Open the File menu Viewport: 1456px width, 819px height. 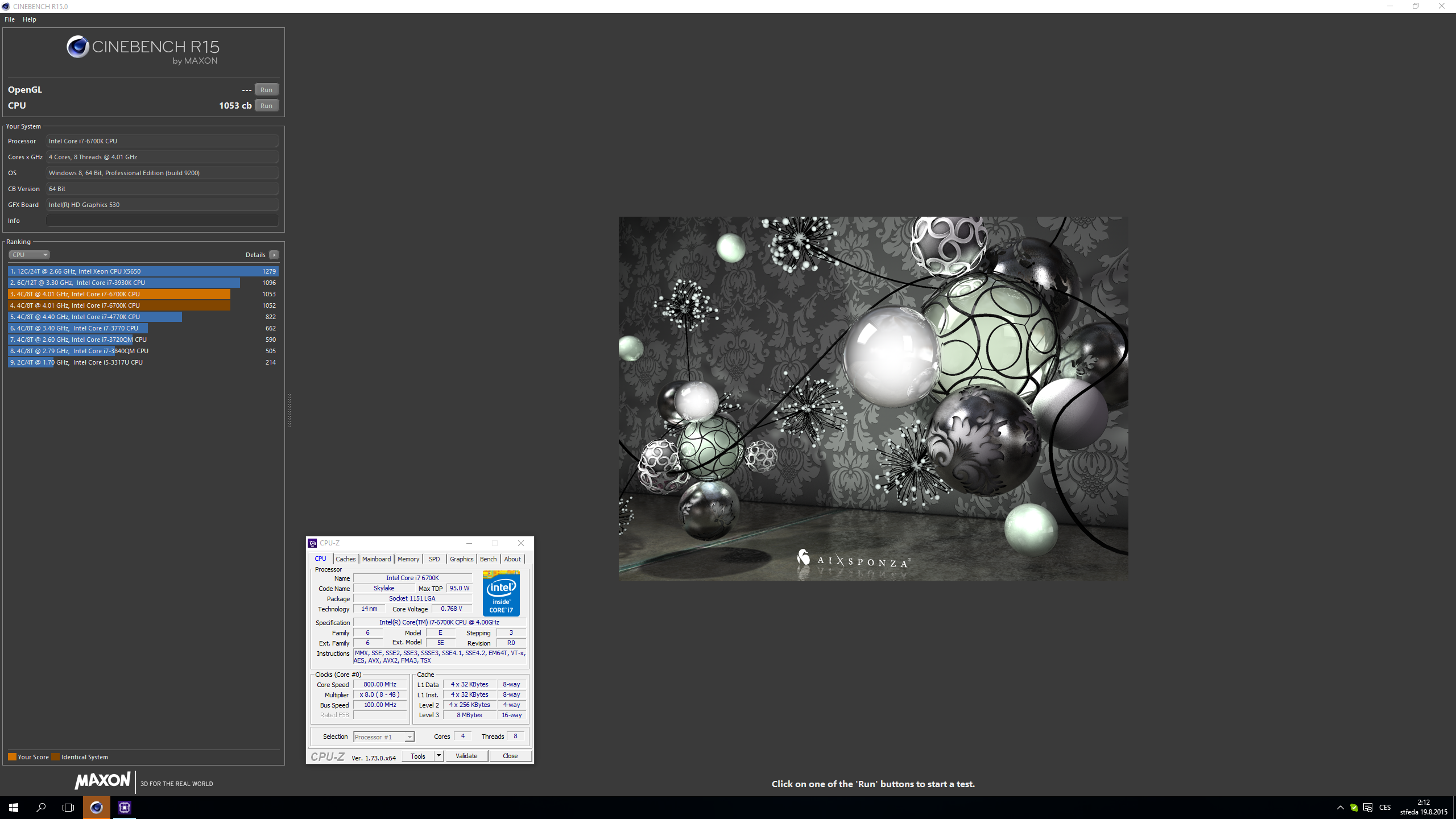pyautogui.click(x=10, y=19)
